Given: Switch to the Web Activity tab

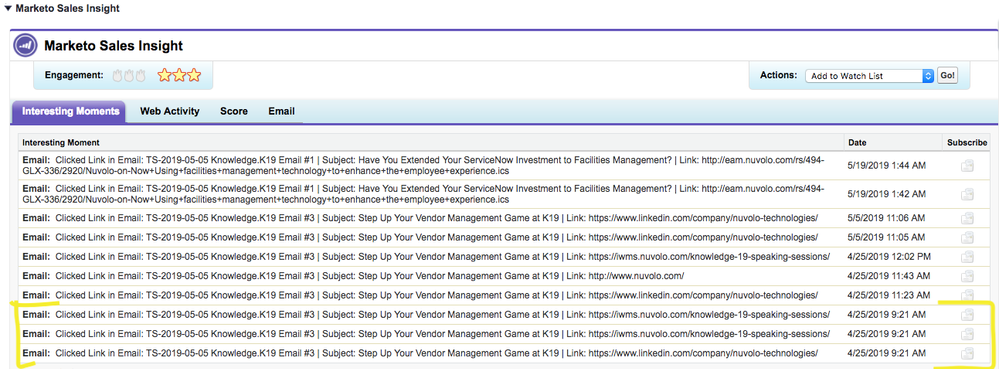Looking at the screenshot, I should (169, 112).
